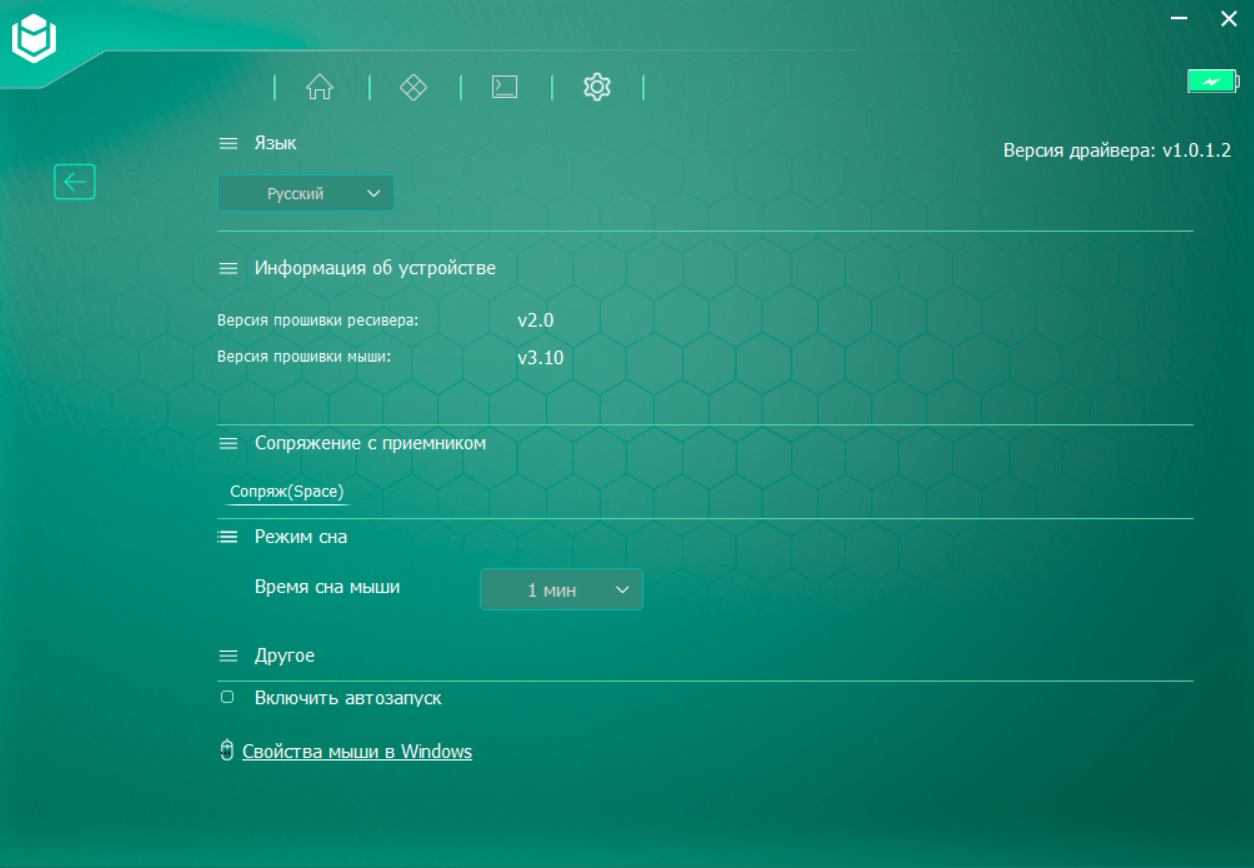Screen dimensions: 1254x868
Task: Click the Режим сна list icon
Action: tap(228, 537)
